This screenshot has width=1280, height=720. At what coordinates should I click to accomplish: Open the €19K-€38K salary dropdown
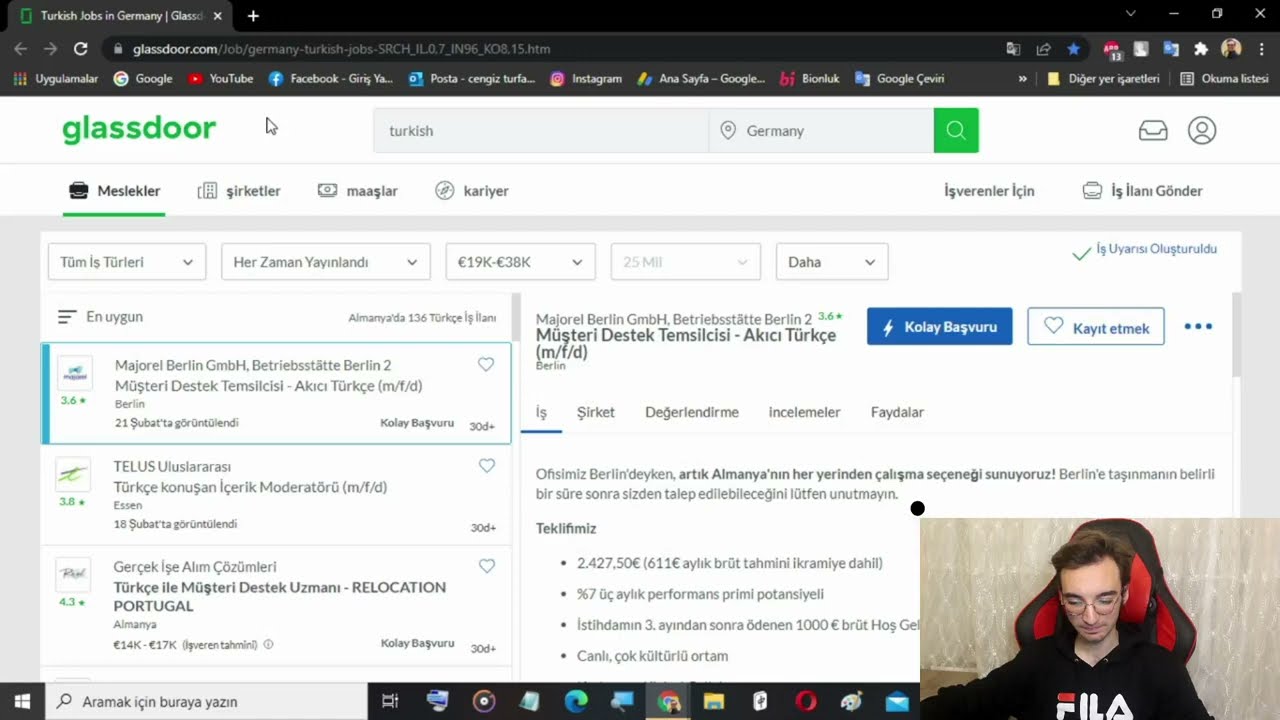click(x=520, y=262)
